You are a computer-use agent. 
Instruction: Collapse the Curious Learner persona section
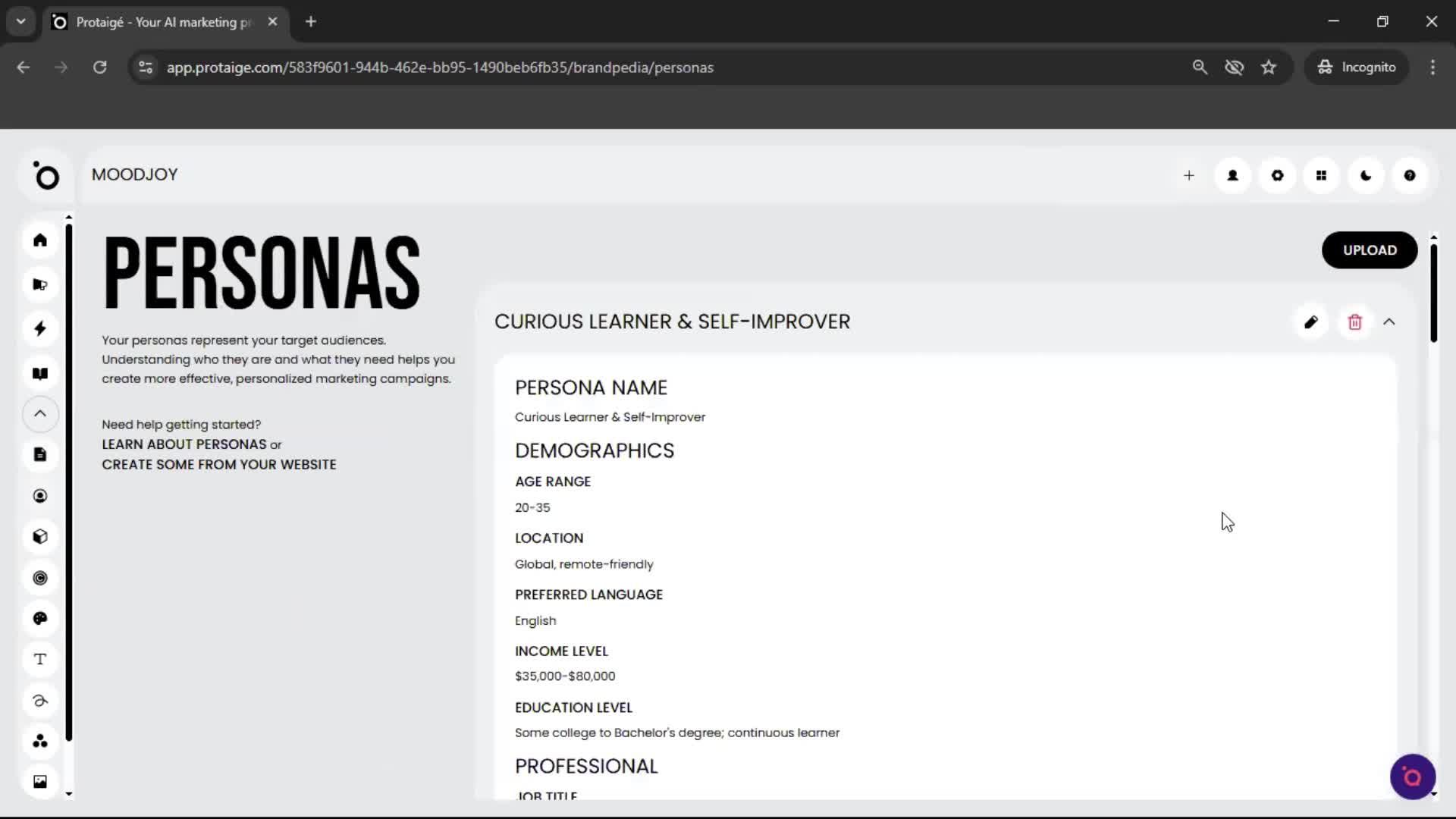(x=1390, y=322)
